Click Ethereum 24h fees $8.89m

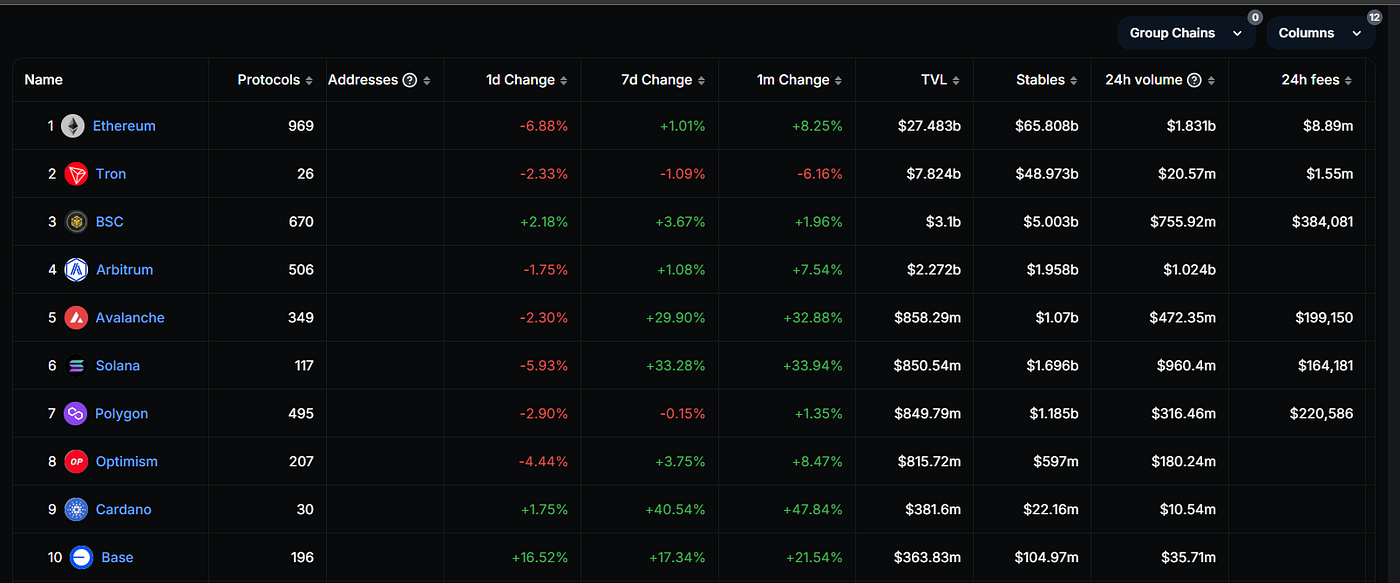1329,126
